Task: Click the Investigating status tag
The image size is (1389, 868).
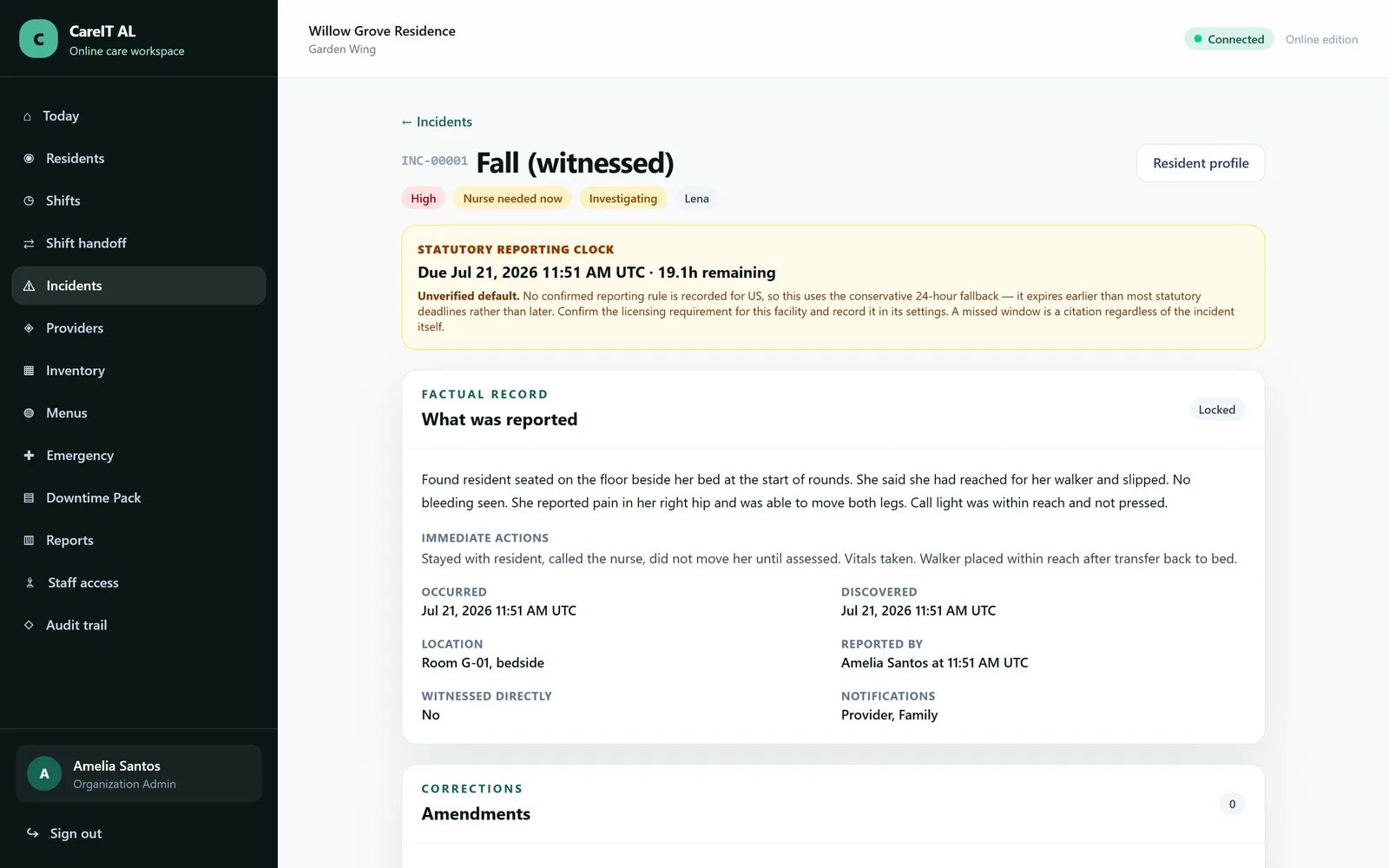Action: [623, 199]
